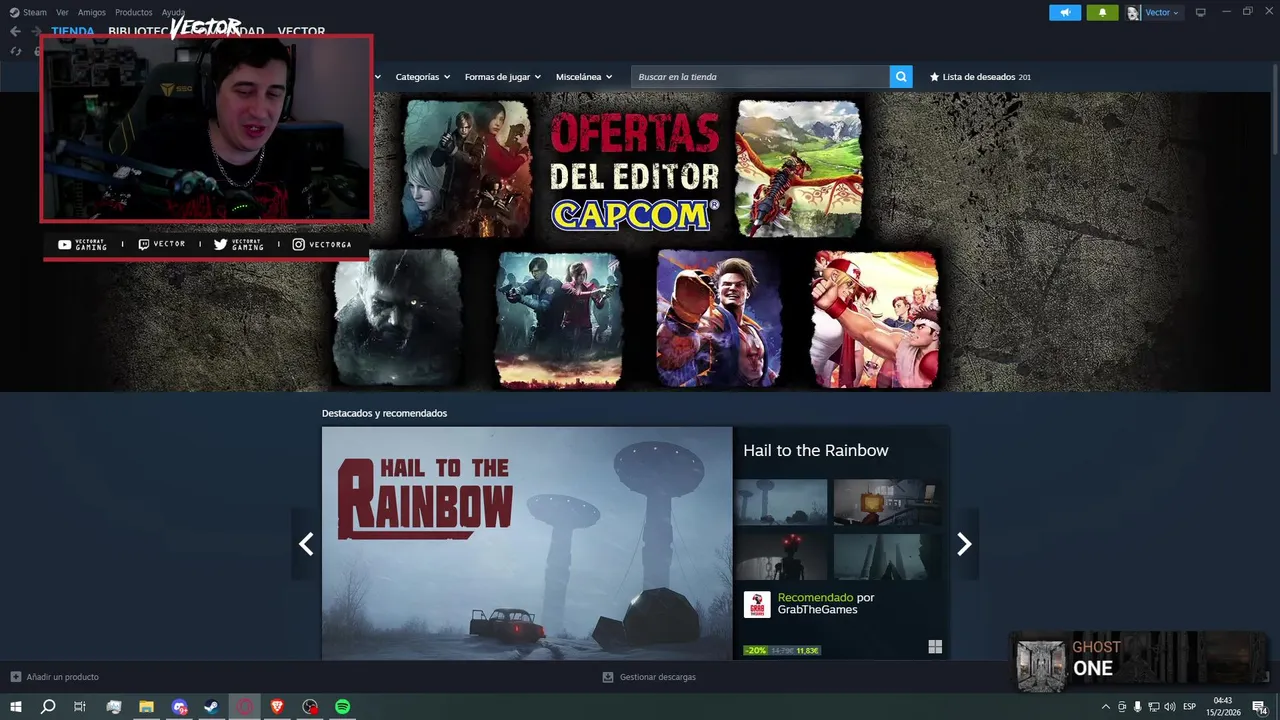Screen dimensions: 1280x720
Task: Open Windows taskbar search
Action: 47,707
